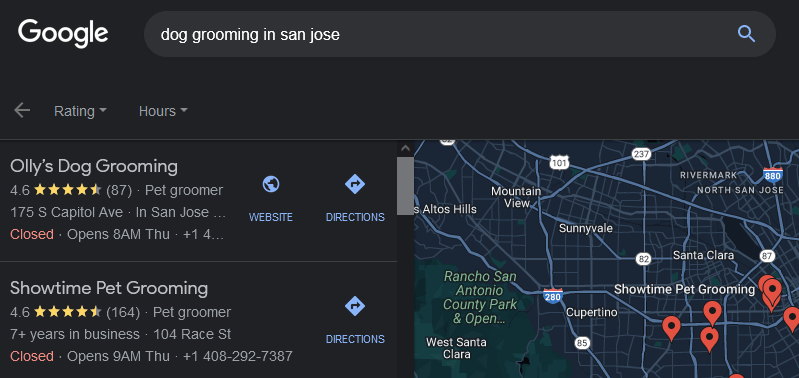Click the scrollbar up arrow in results list
Image resolution: width=799 pixels, height=378 pixels.
click(405, 148)
